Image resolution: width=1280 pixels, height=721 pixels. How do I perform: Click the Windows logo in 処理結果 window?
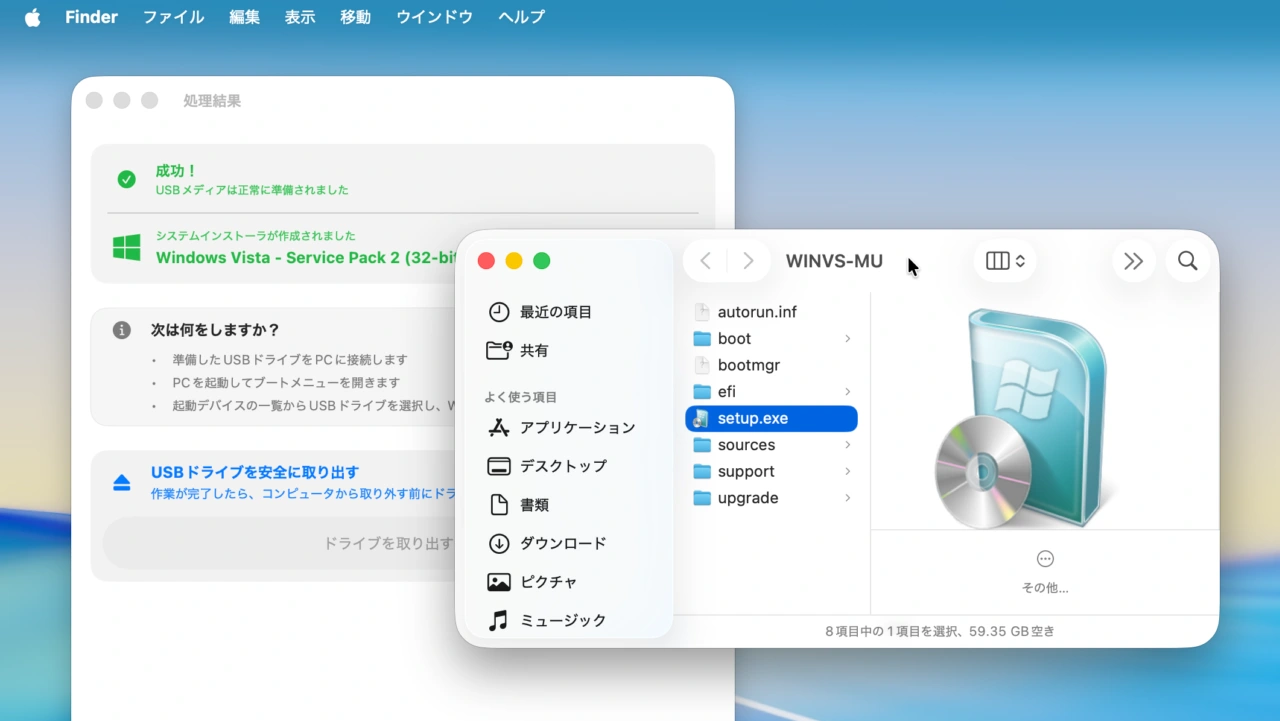pos(126,247)
